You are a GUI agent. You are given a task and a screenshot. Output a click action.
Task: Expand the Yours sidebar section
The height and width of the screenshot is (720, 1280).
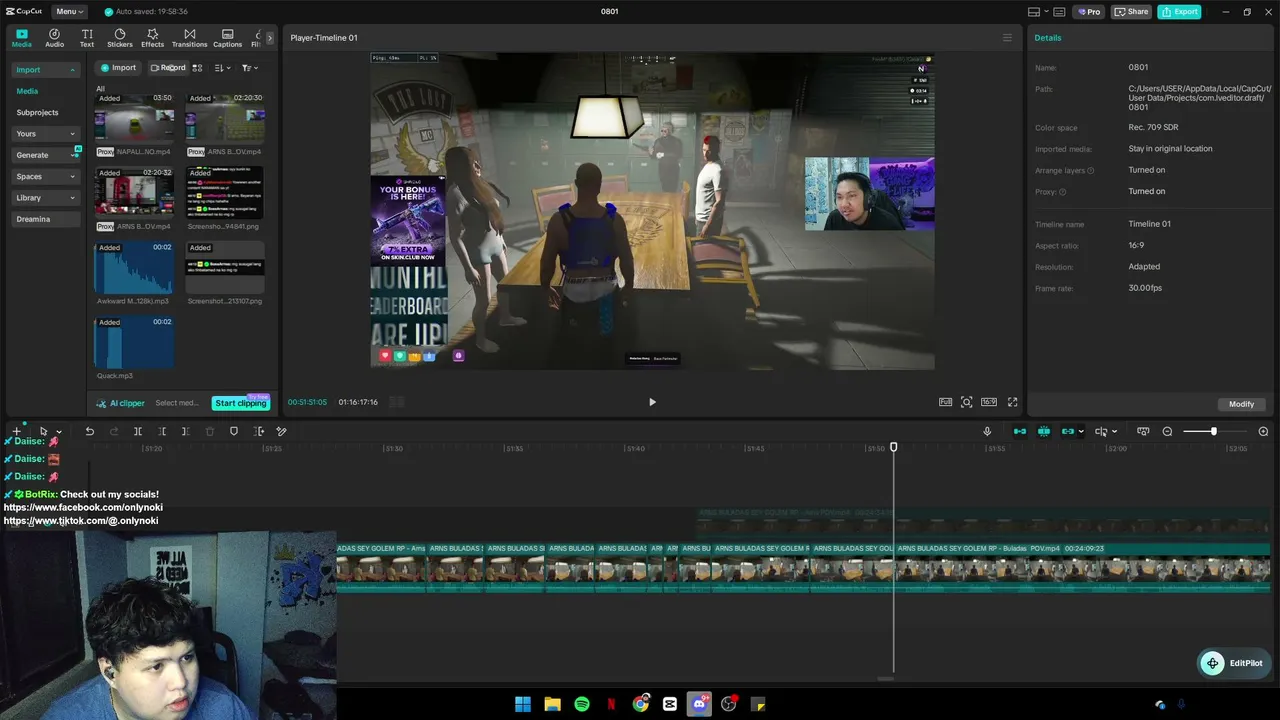45,134
